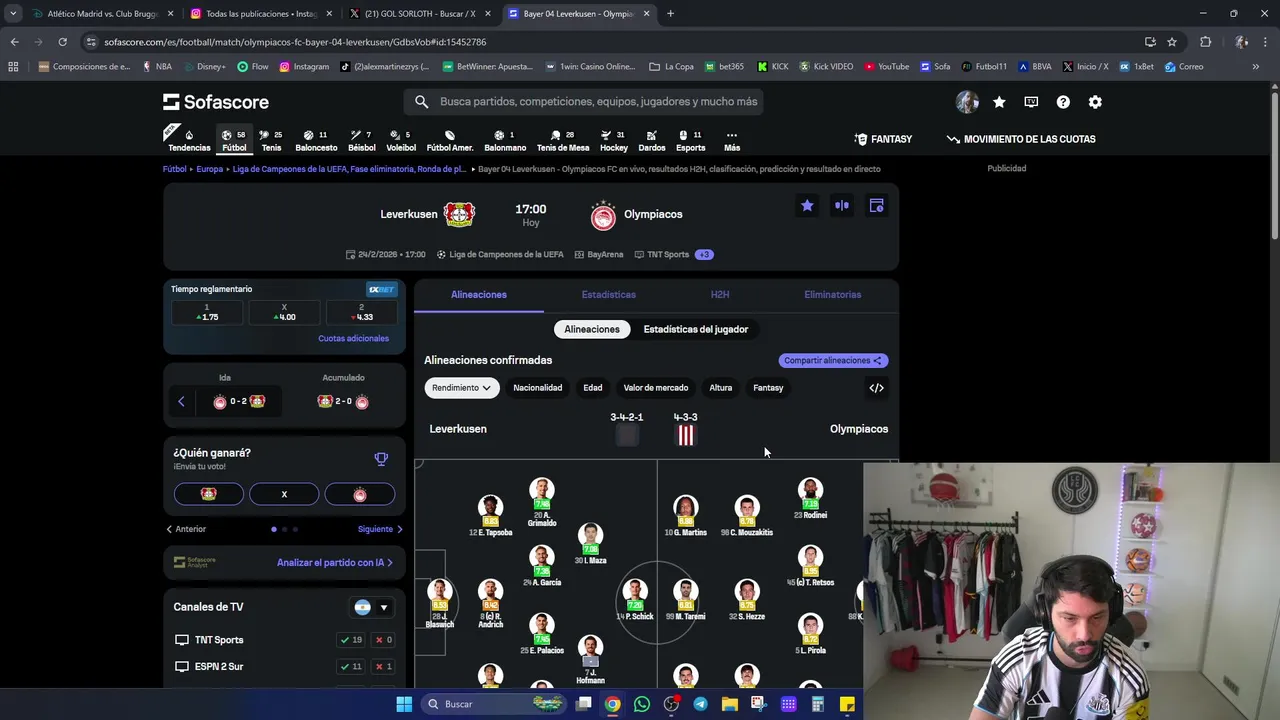The image size is (1280, 720).
Task: Click the Windows taskbar Buscar box
Action: point(492,704)
